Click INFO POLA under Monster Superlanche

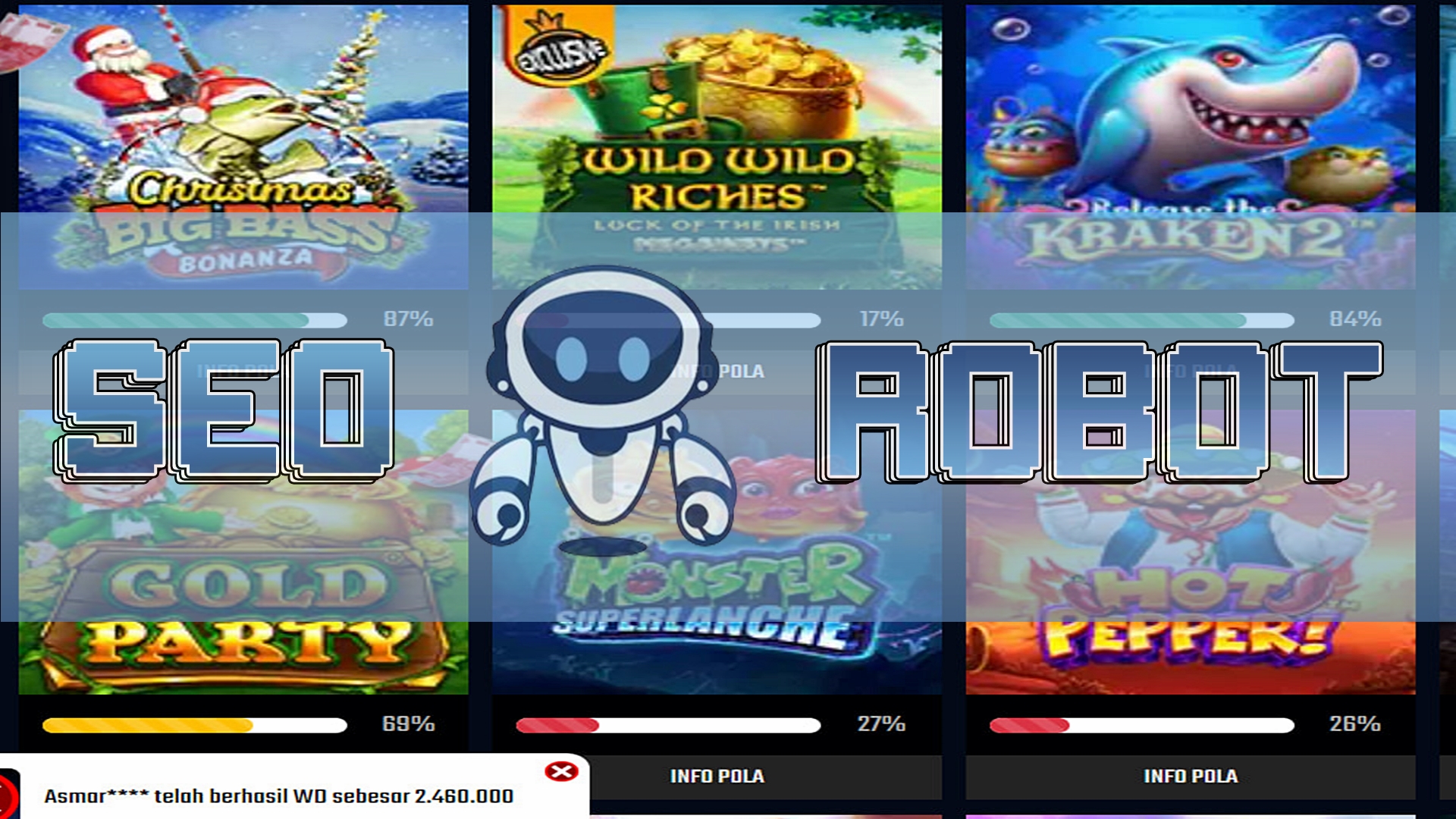coord(717,777)
